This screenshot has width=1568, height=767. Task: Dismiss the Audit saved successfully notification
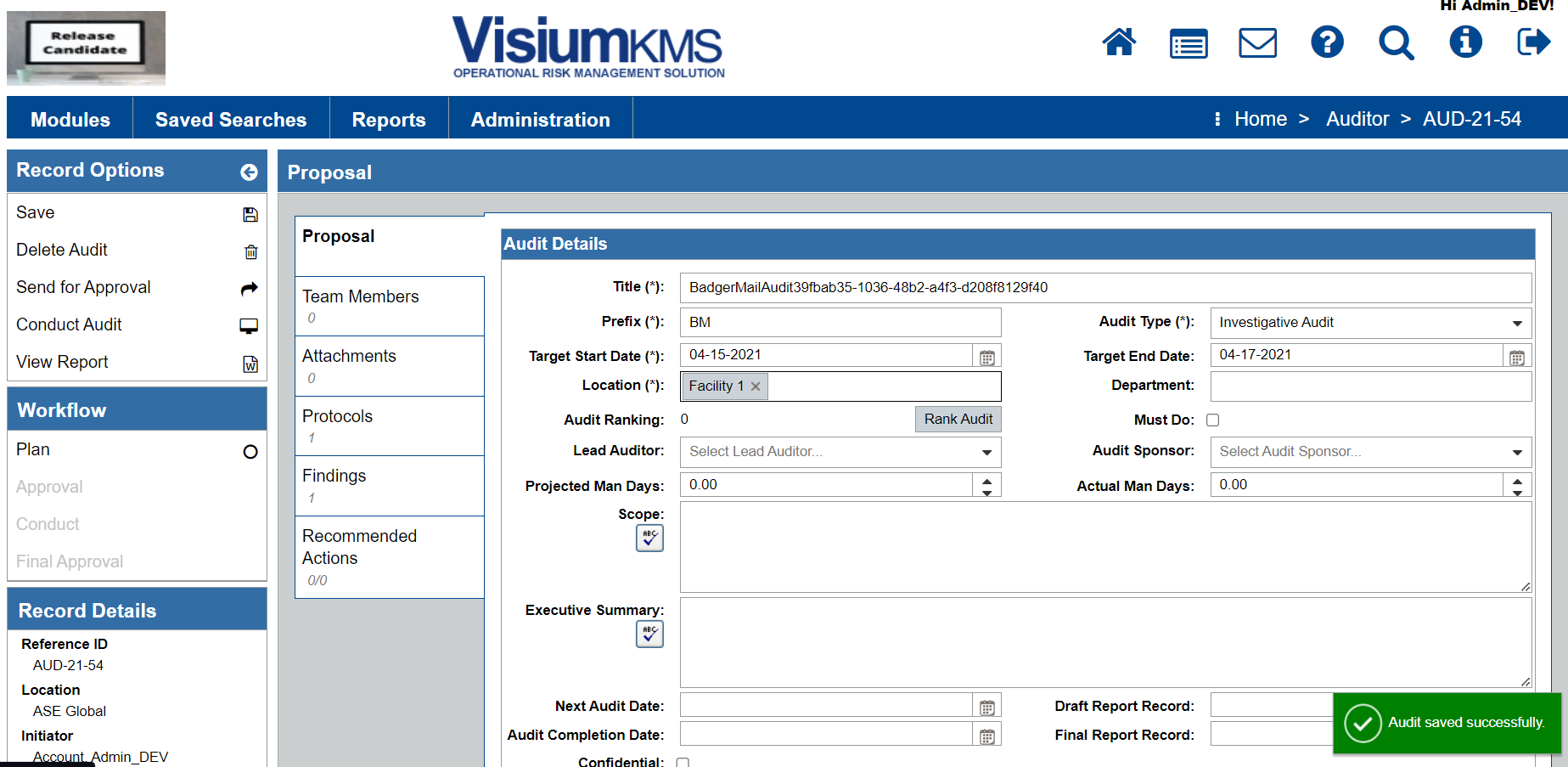[x=1447, y=723]
